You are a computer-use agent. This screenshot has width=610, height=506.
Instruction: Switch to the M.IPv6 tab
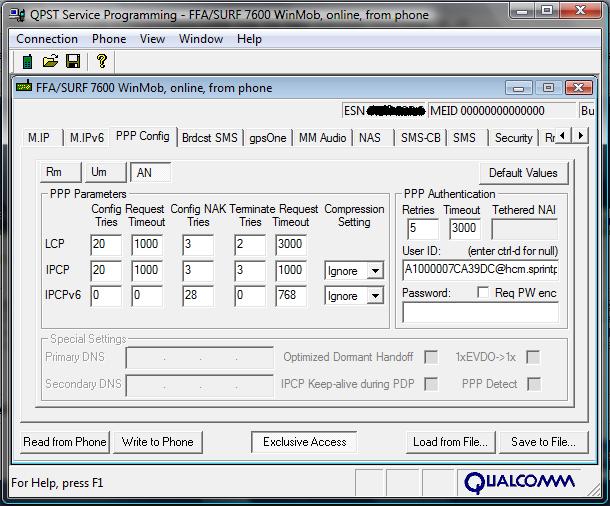[x=87, y=138]
